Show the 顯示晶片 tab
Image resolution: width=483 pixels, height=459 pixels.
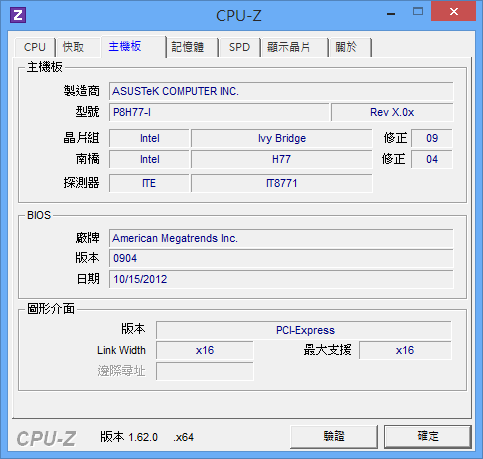[294, 47]
